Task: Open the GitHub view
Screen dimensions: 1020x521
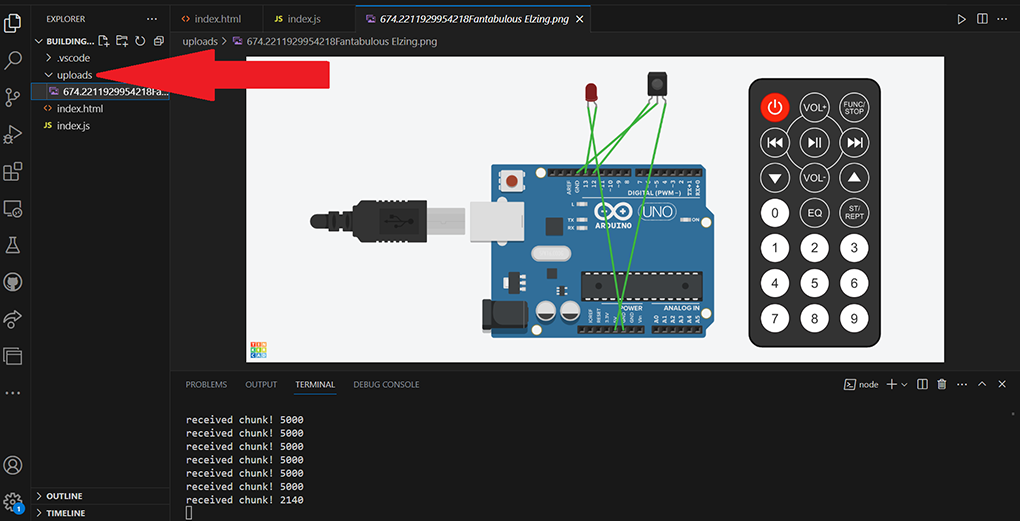Action: [12, 282]
